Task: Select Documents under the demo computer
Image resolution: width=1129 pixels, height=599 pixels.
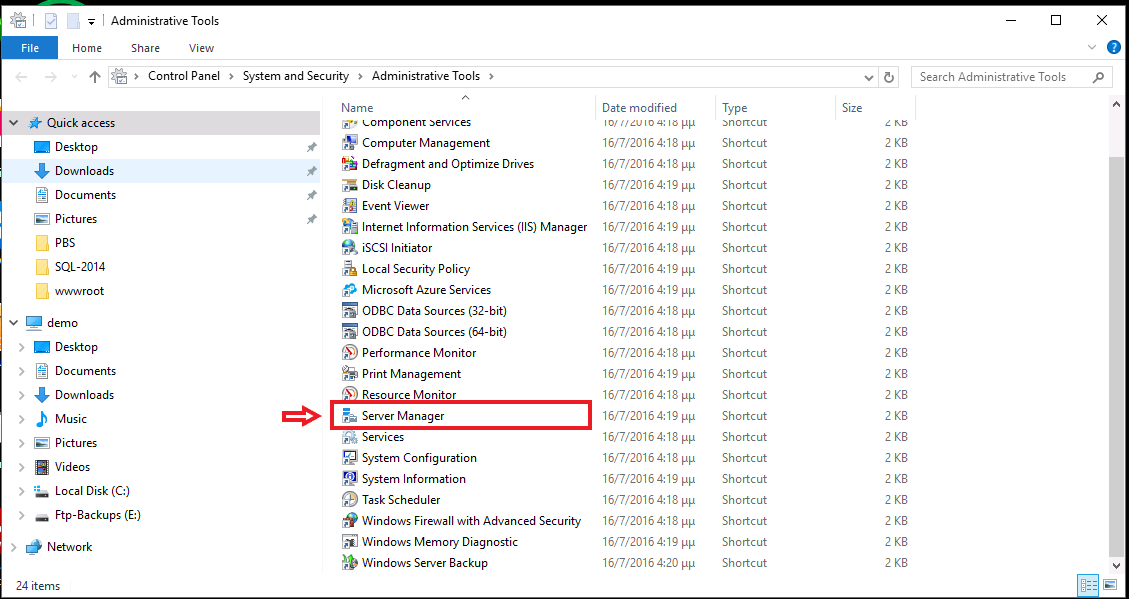Action: (x=85, y=371)
